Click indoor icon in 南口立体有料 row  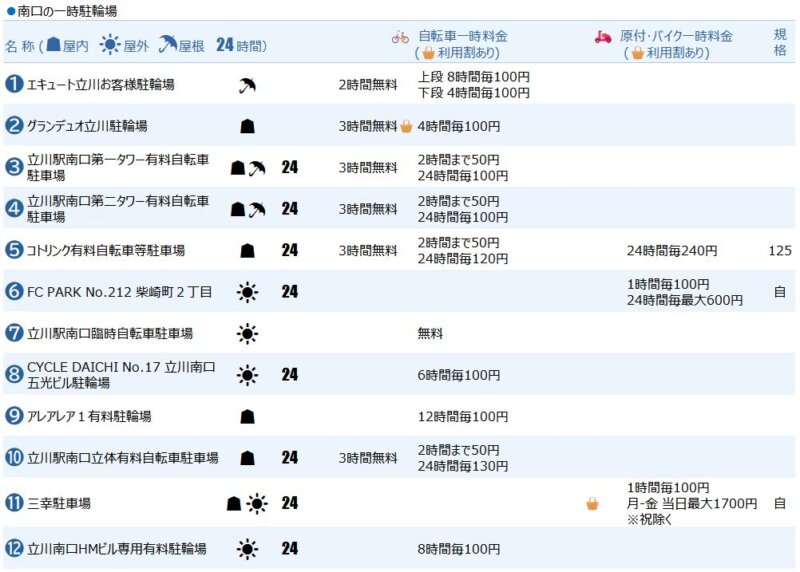pos(247,458)
